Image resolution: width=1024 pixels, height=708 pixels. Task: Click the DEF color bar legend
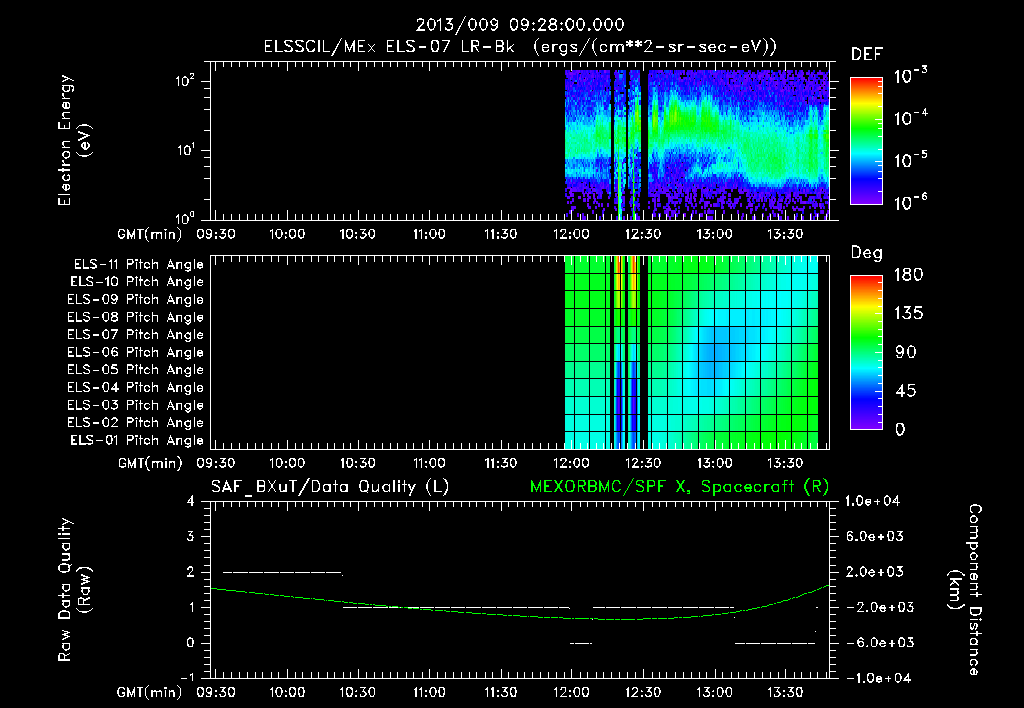[x=866, y=140]
